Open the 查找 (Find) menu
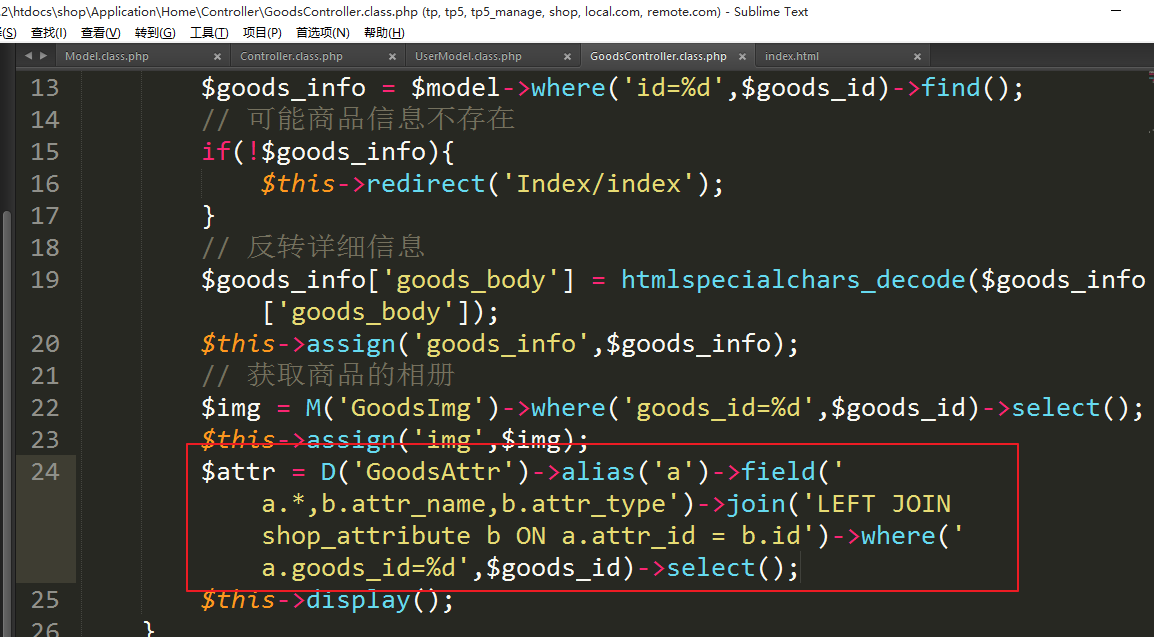The height and width of the screenshot is (637, 1154). tap(48, 33)
